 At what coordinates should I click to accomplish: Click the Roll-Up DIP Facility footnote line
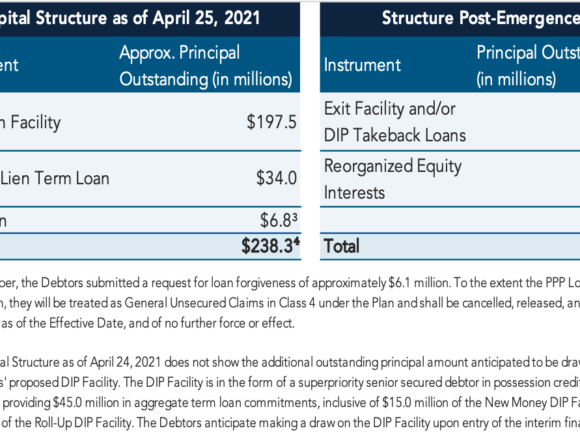290,422
